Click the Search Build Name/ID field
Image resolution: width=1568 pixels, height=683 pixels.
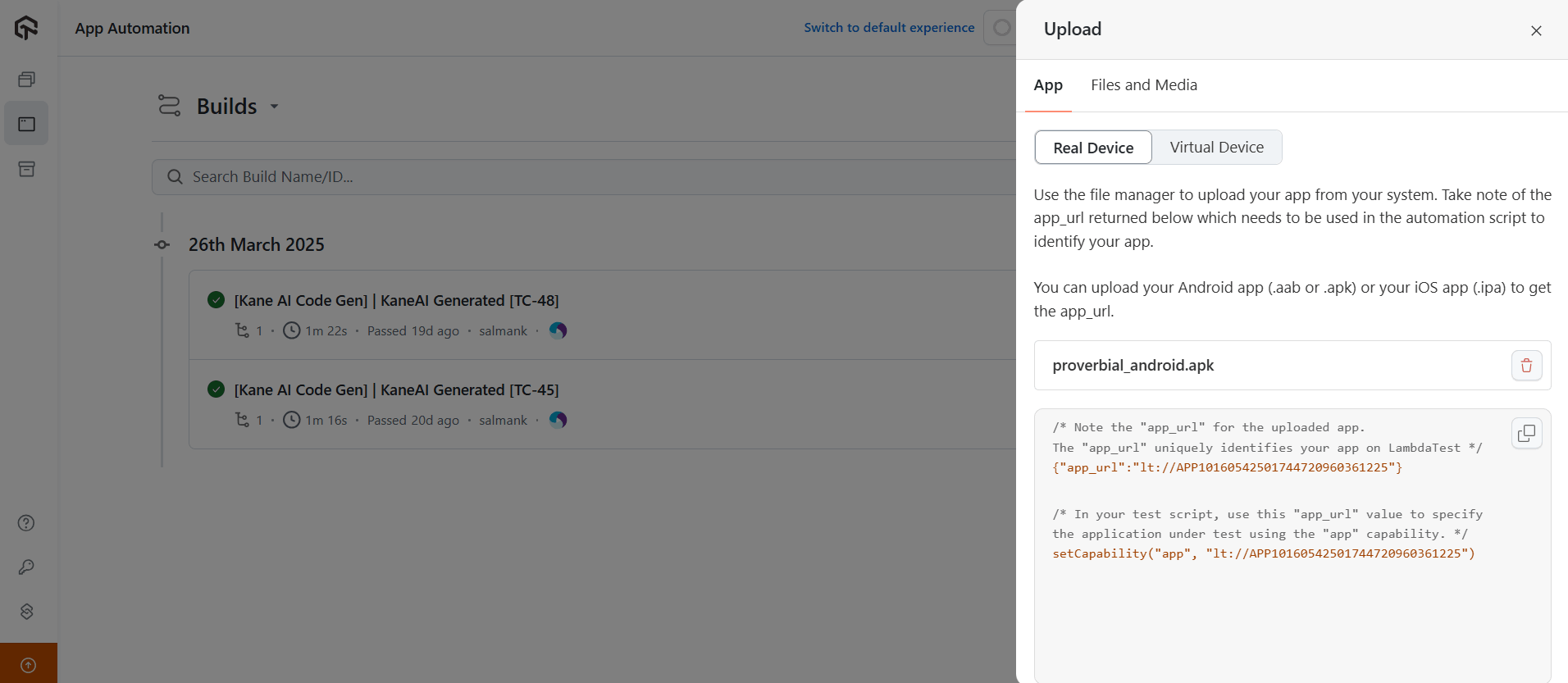coord(584,177)
